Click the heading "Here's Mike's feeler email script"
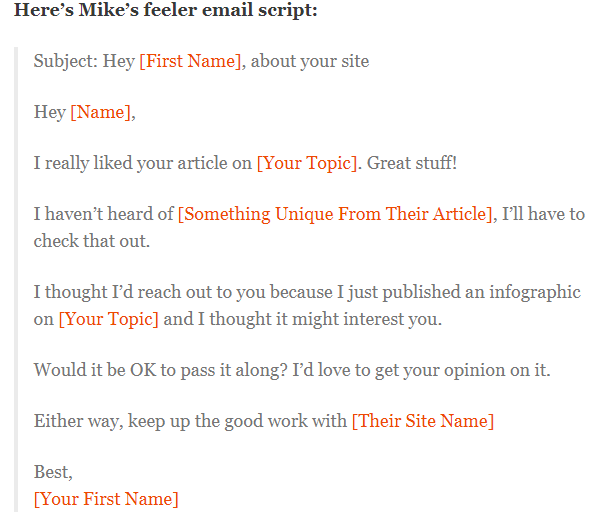Screen dimensions: 606x521 pos(165,10)
